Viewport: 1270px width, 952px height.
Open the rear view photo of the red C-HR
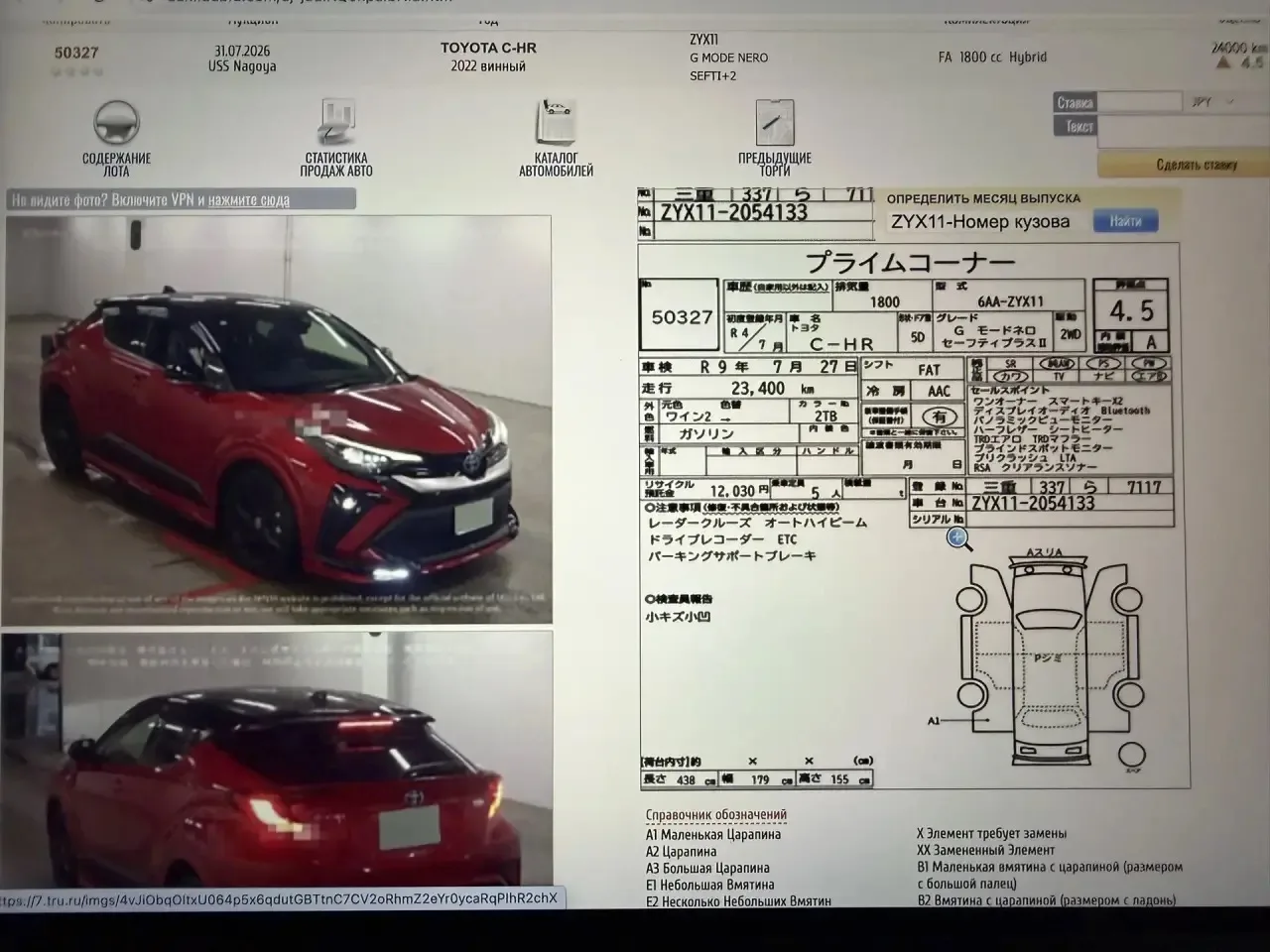[277, 760]
